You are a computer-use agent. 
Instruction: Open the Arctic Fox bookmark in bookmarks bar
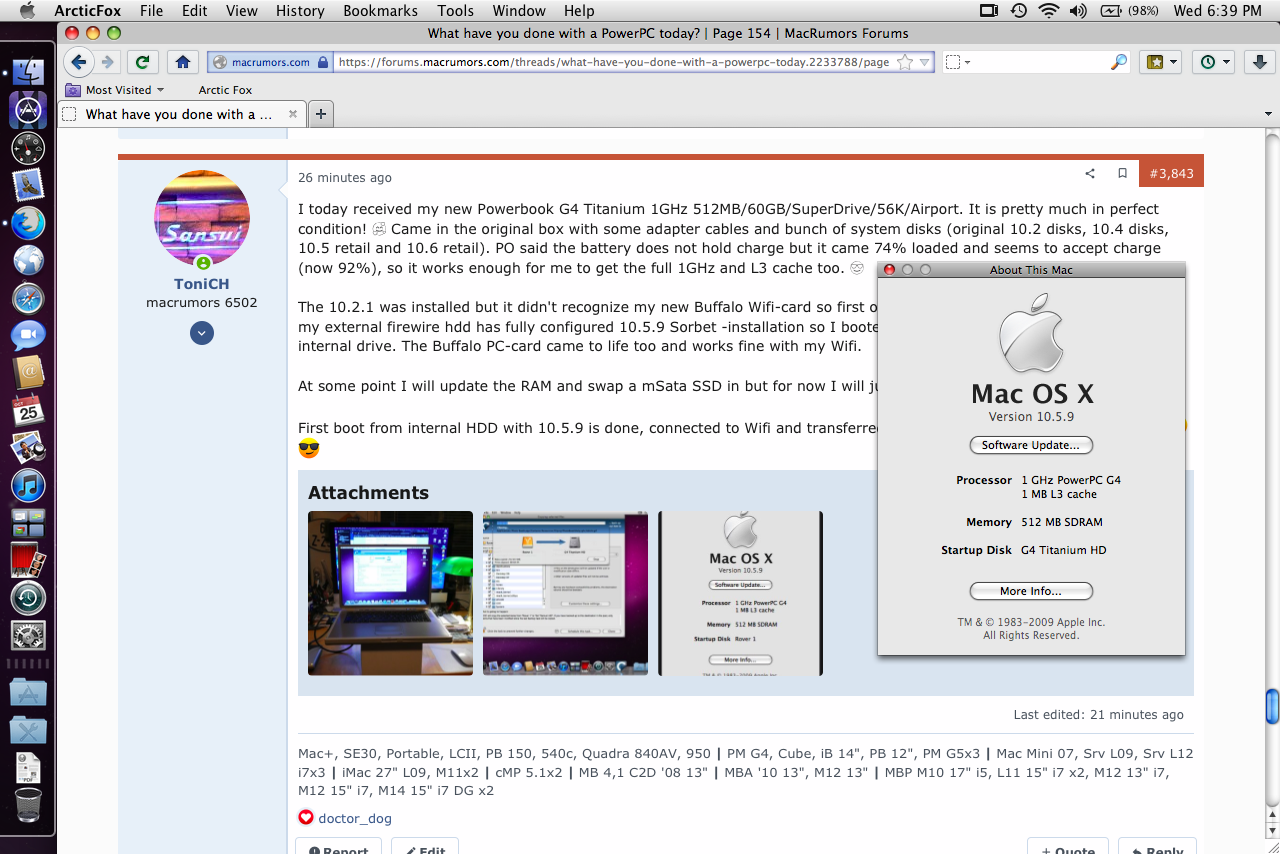225,90
